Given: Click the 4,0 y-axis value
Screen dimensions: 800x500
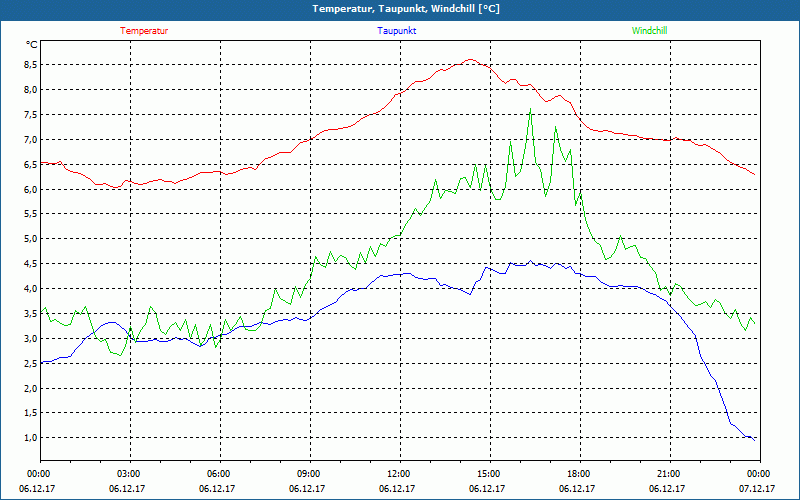Looking at the screenshot, I should point(31,289).
